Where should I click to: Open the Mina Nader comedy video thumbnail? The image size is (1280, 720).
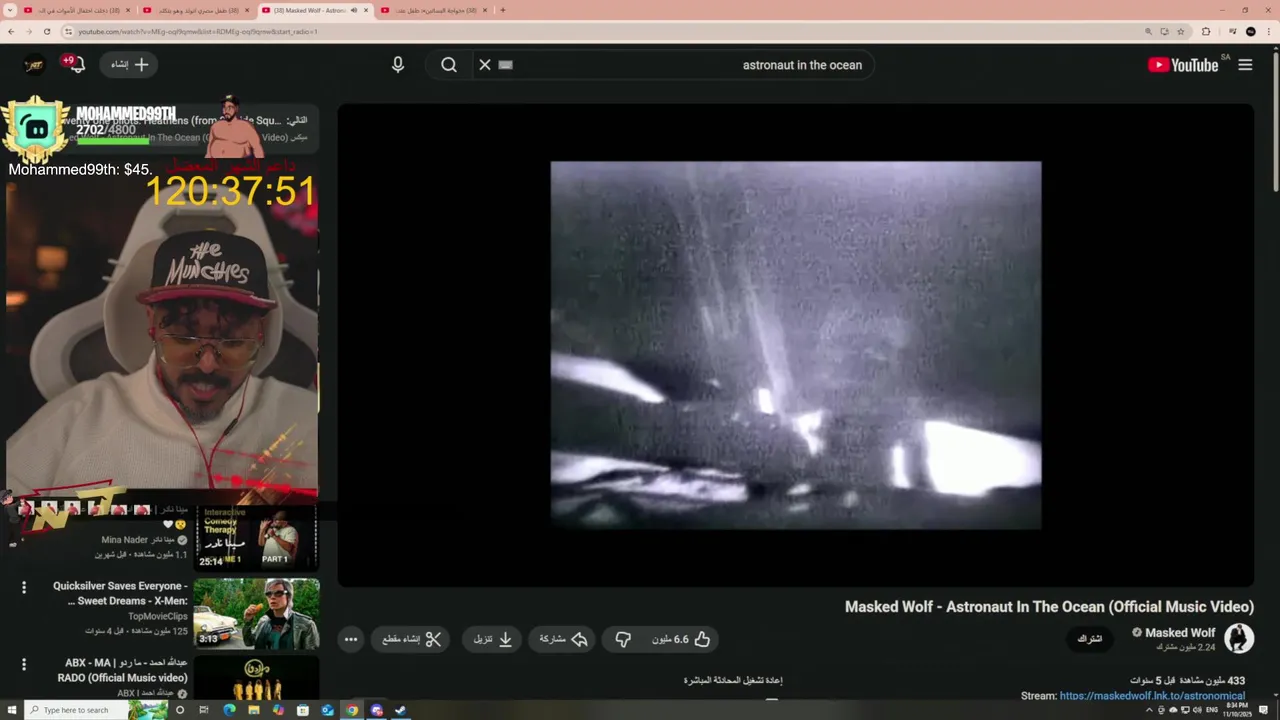(256, 536)
